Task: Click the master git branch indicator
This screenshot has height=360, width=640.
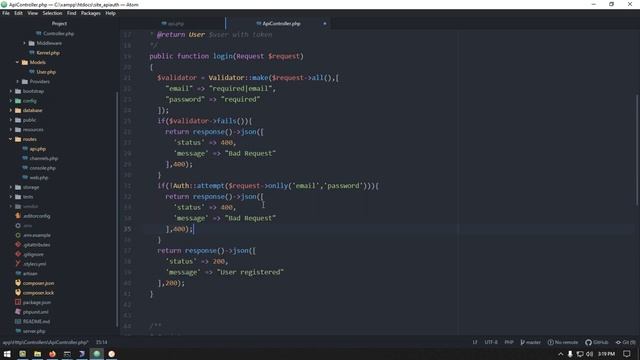Action: click(531, 342)
